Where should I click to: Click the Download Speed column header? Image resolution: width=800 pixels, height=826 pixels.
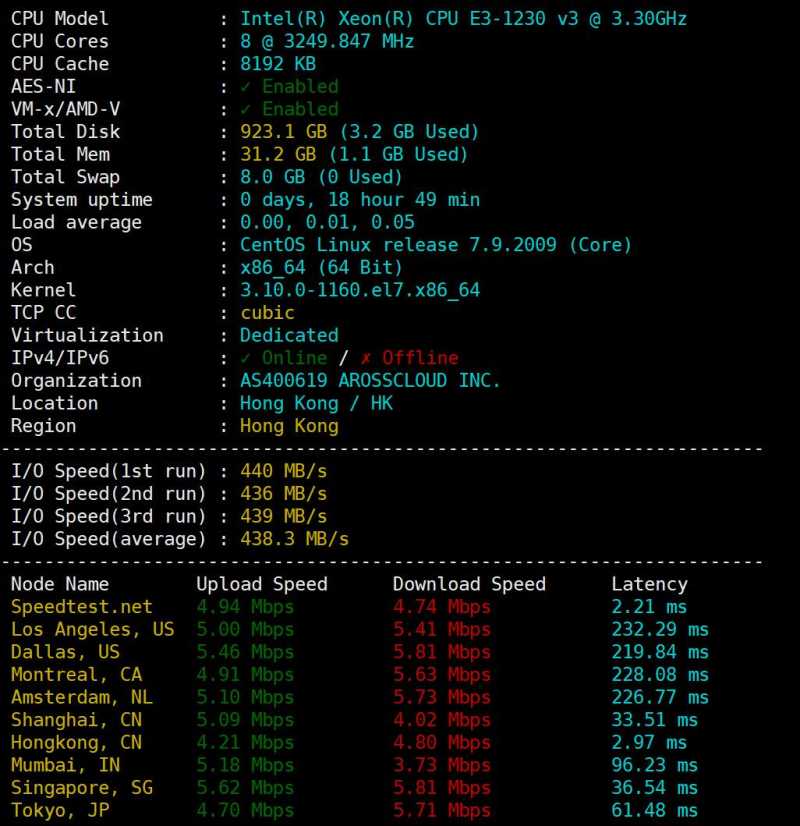tap(469, 585)
